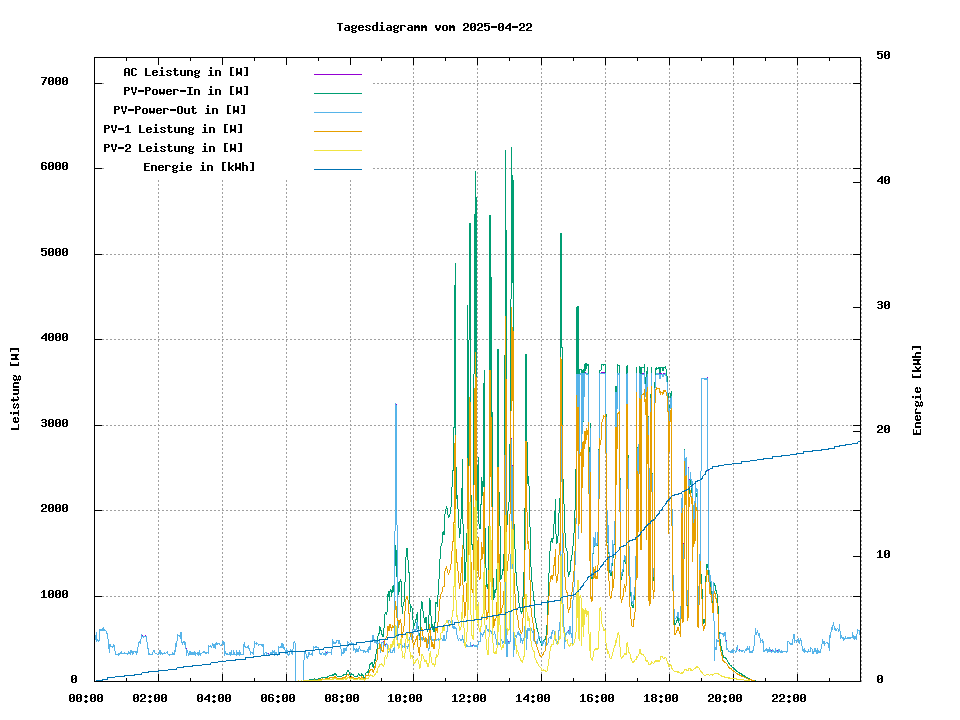Click the 20 tick on the right energy axis
The width and height of the screenshot is (960, 720).
point(883,430)
